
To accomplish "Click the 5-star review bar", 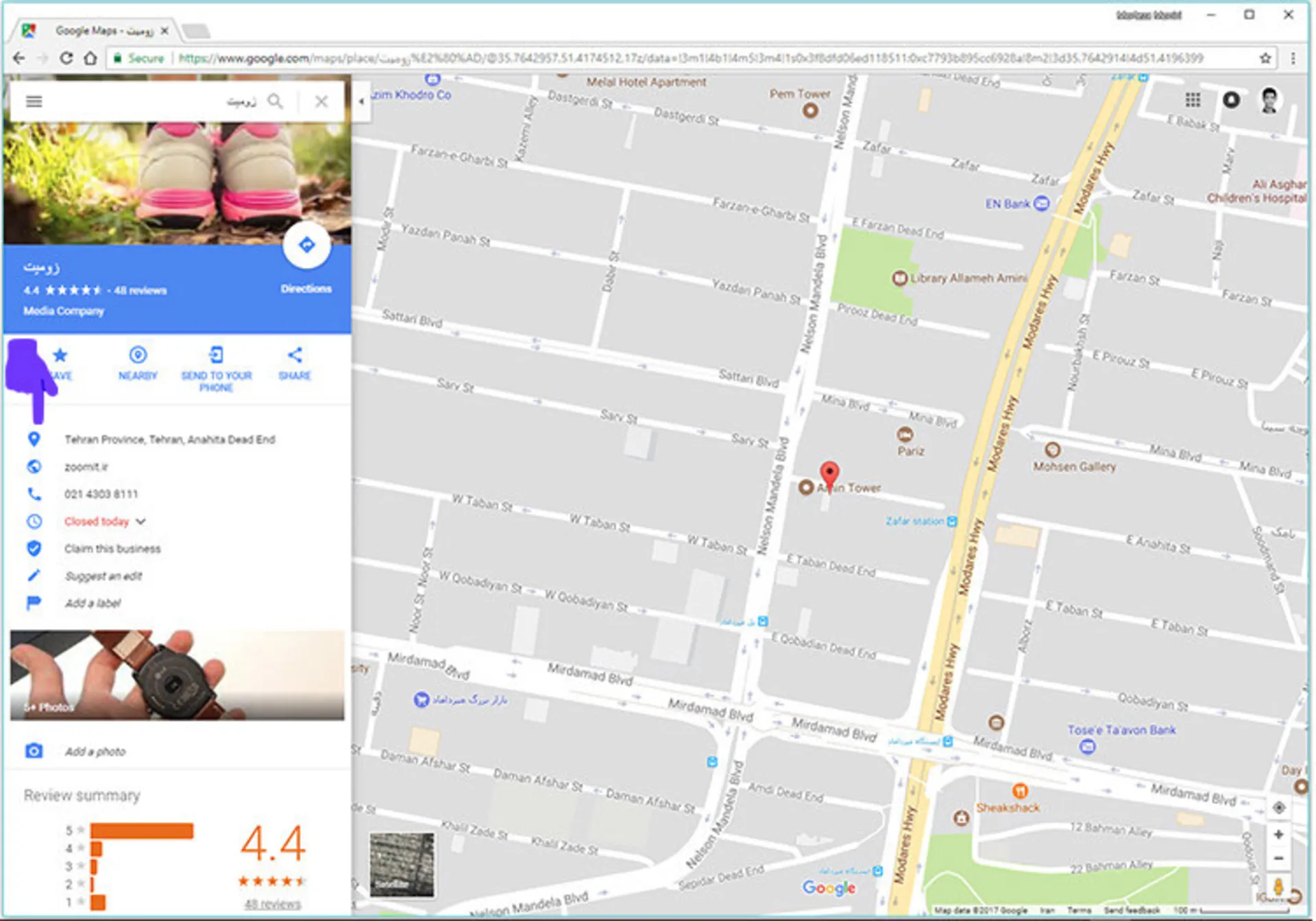I will 141,831.
